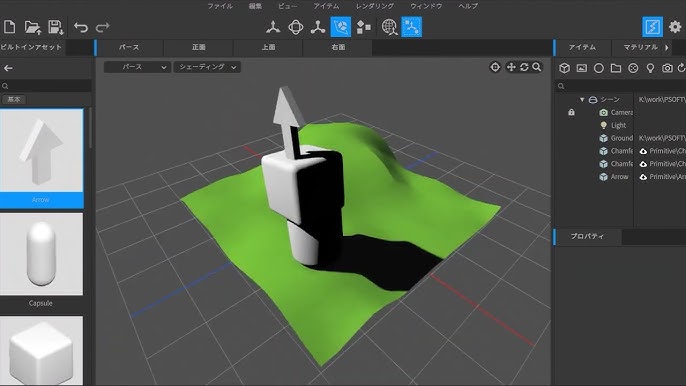Click the viewport focus target icon

495,67
